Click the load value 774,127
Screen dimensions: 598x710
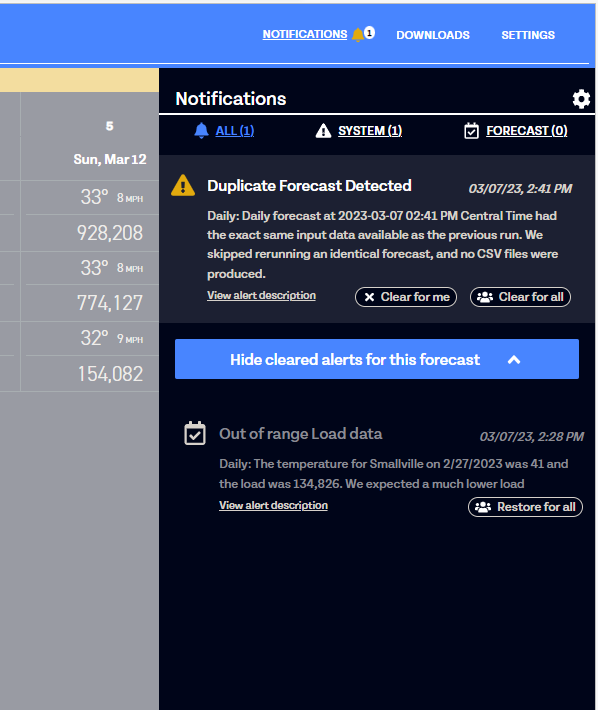[110, 303]
